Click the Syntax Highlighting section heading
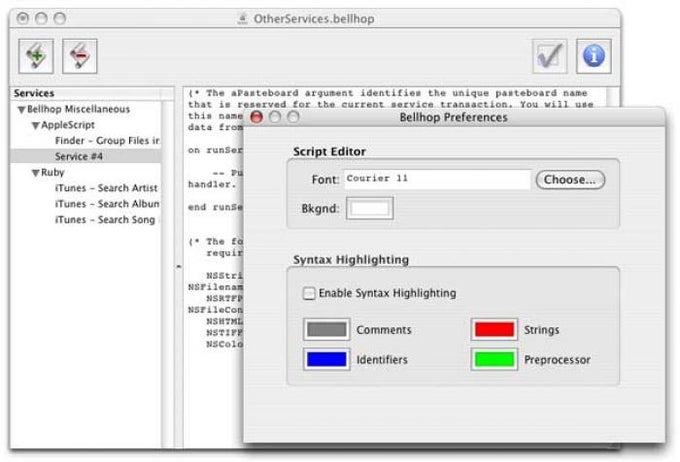The height and width of the screenshot is (462, 680). (x=351, y=260)
